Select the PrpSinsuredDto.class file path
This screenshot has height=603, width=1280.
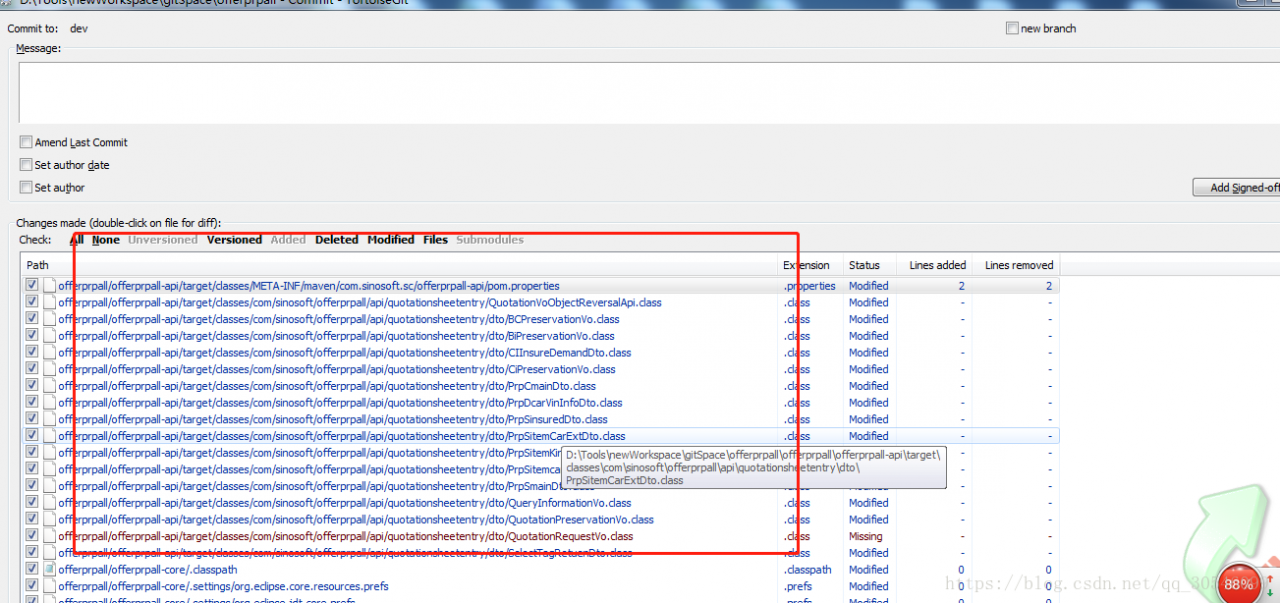[x=333, y=419]
